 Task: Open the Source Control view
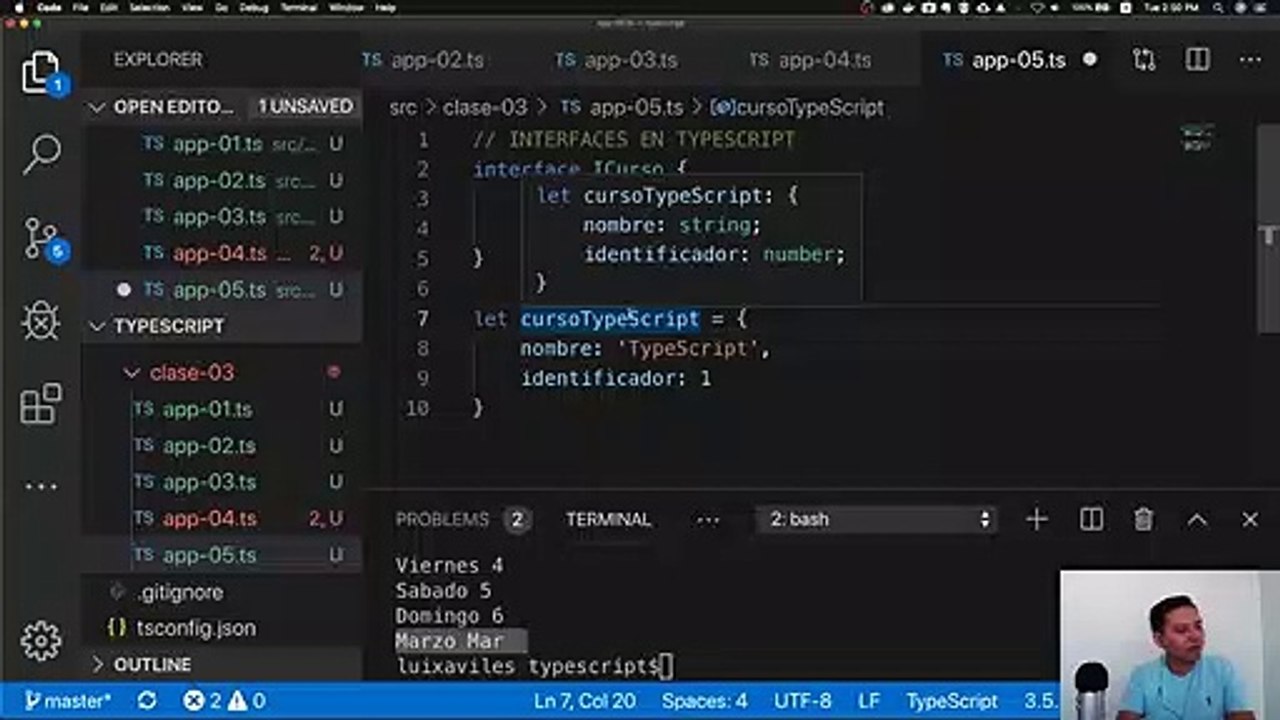click(43, 238)
